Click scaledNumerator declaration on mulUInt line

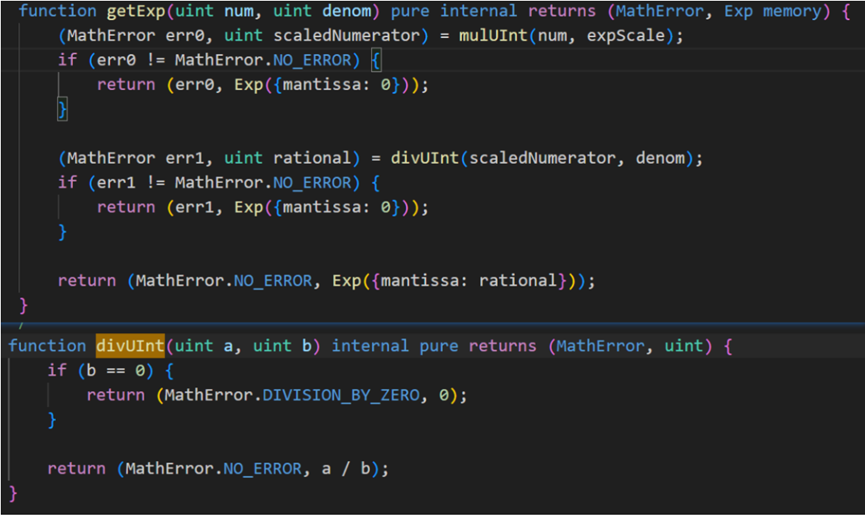click(x=346, y=36)
